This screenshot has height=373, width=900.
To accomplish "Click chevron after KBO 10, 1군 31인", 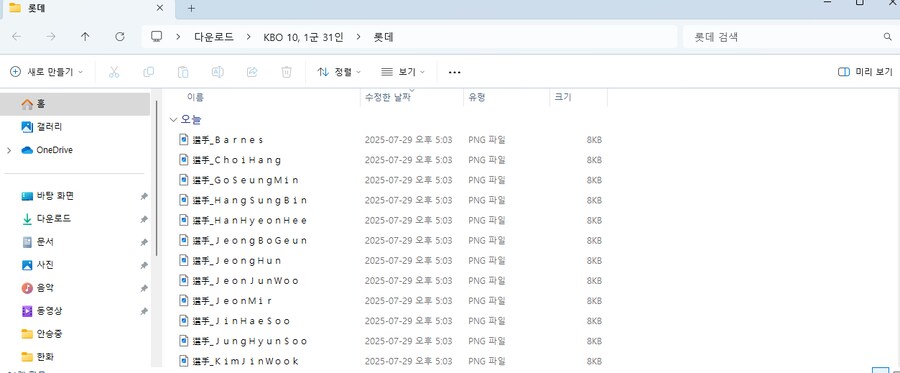I will click(358, 37).
